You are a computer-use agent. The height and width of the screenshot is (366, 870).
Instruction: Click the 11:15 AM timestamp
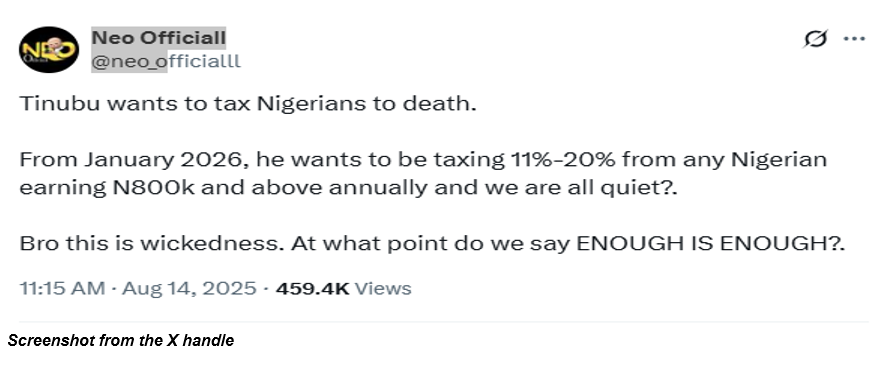tap(62, 288)
